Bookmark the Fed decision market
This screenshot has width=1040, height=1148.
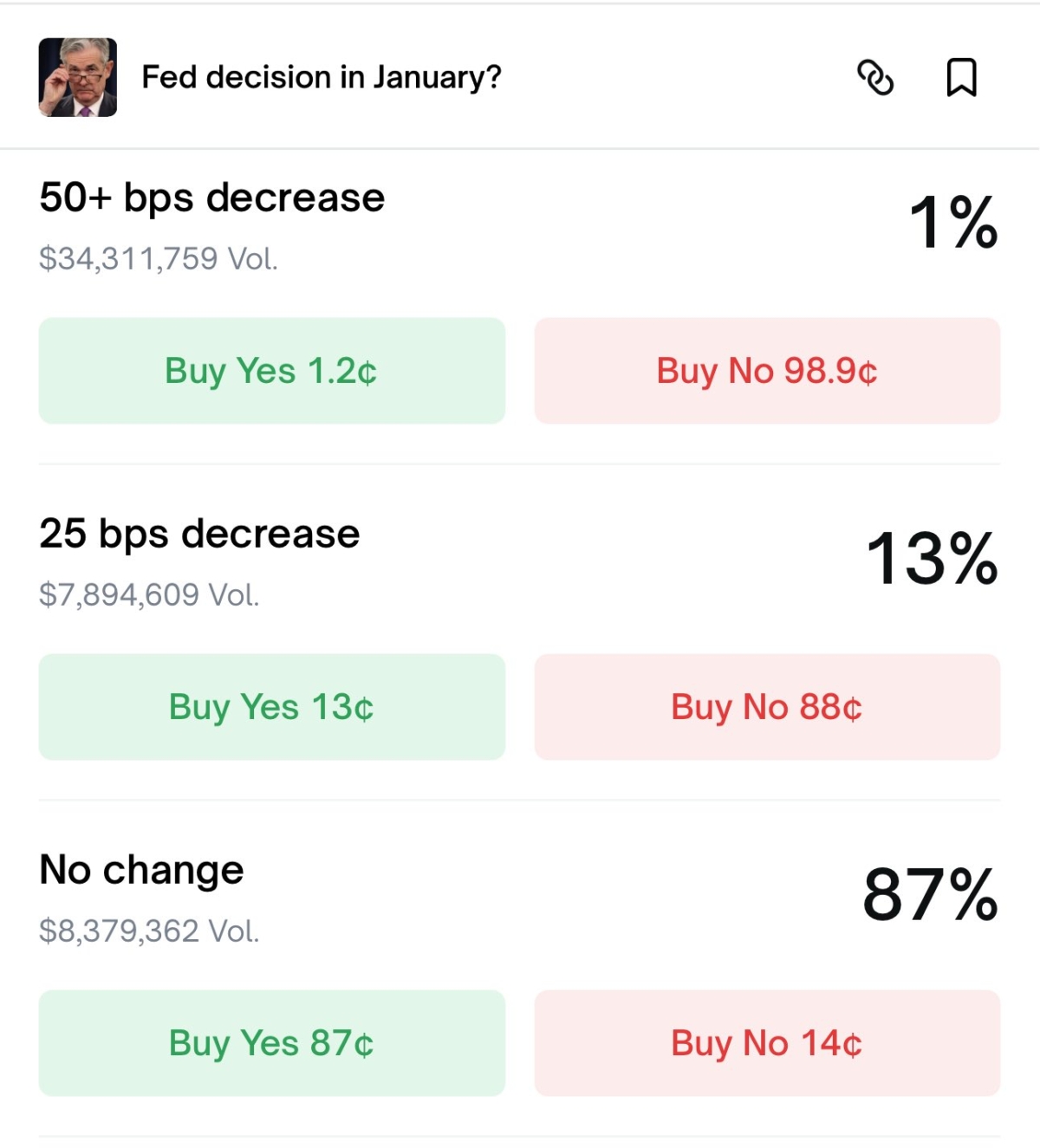tap(961, 77)
